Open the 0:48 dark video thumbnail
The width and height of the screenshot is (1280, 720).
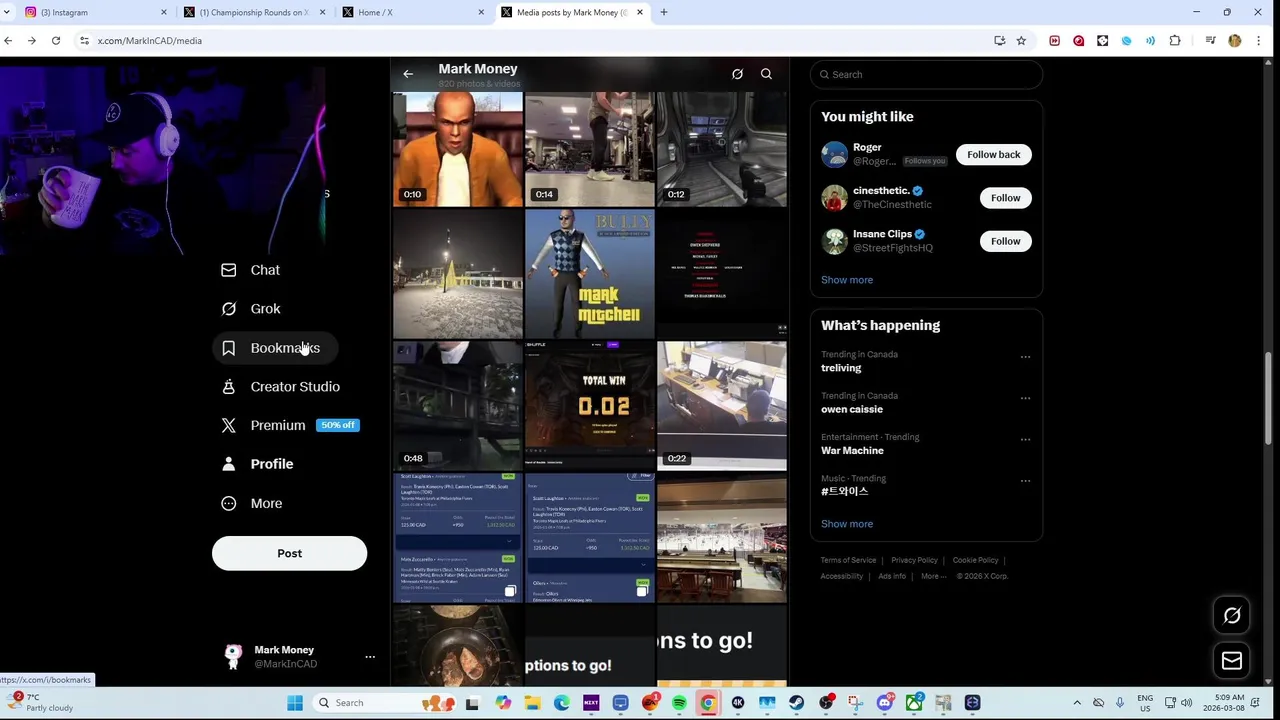pyautogui.click(x=458, y=405)
